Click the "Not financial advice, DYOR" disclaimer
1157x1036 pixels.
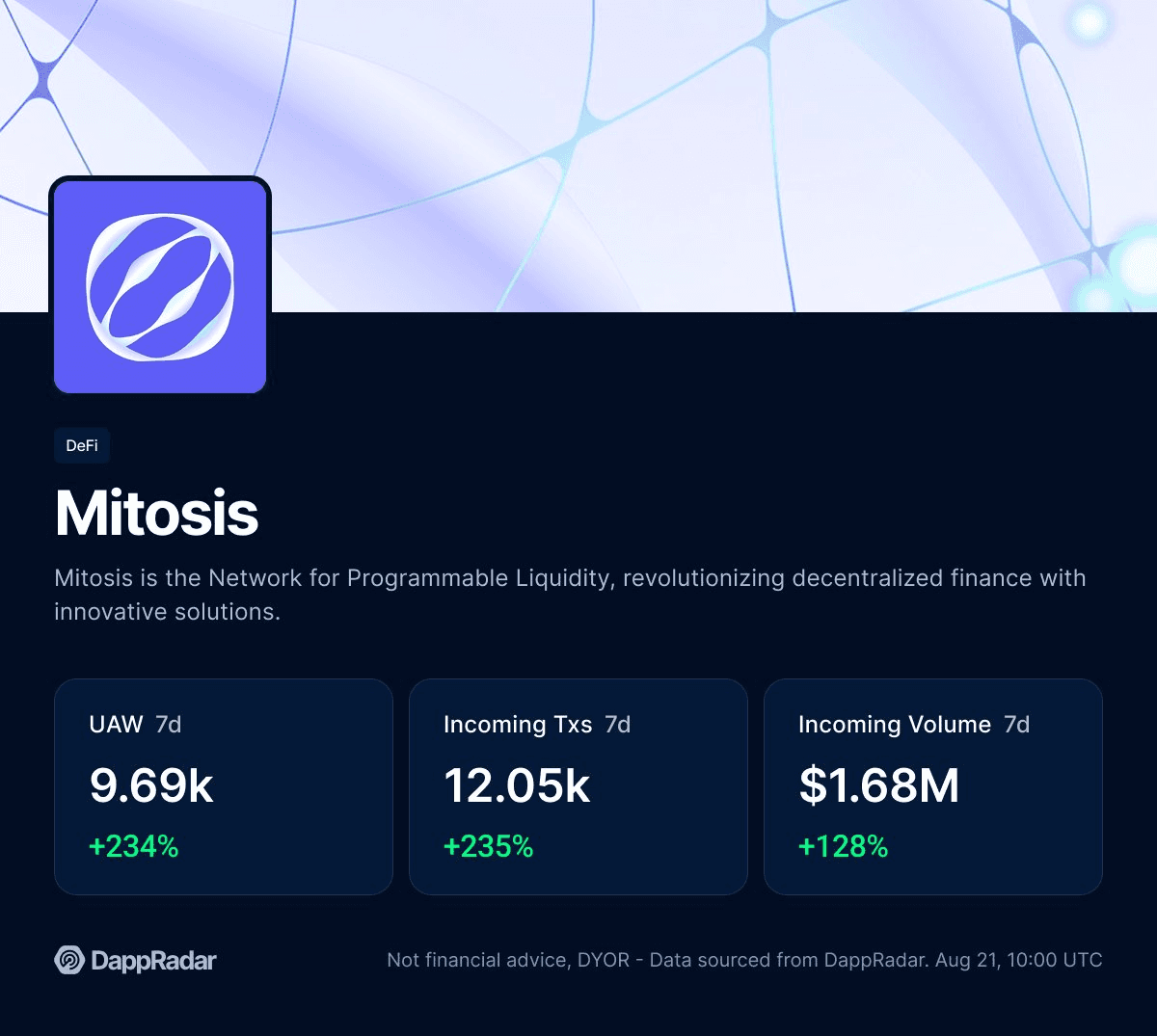coord(508,960)
